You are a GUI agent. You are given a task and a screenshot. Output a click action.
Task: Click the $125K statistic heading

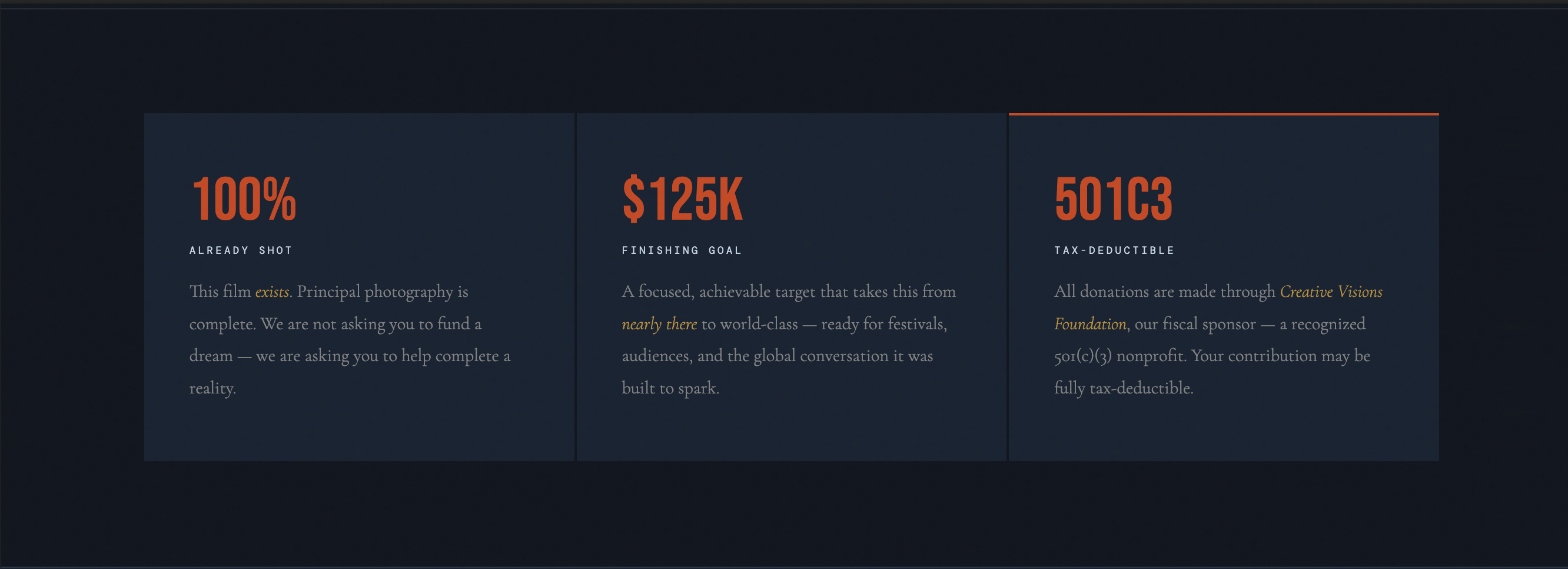pos(682,199)
